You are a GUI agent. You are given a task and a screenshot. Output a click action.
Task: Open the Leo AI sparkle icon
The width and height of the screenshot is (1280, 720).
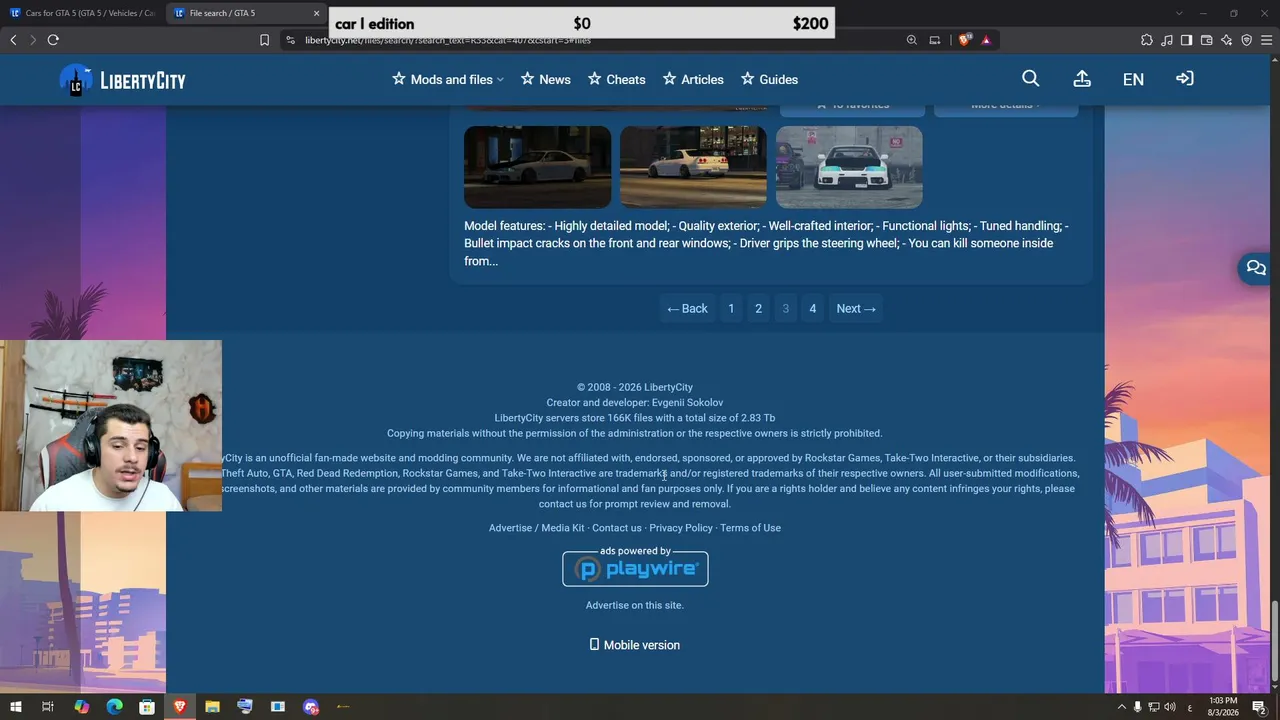1227,40
